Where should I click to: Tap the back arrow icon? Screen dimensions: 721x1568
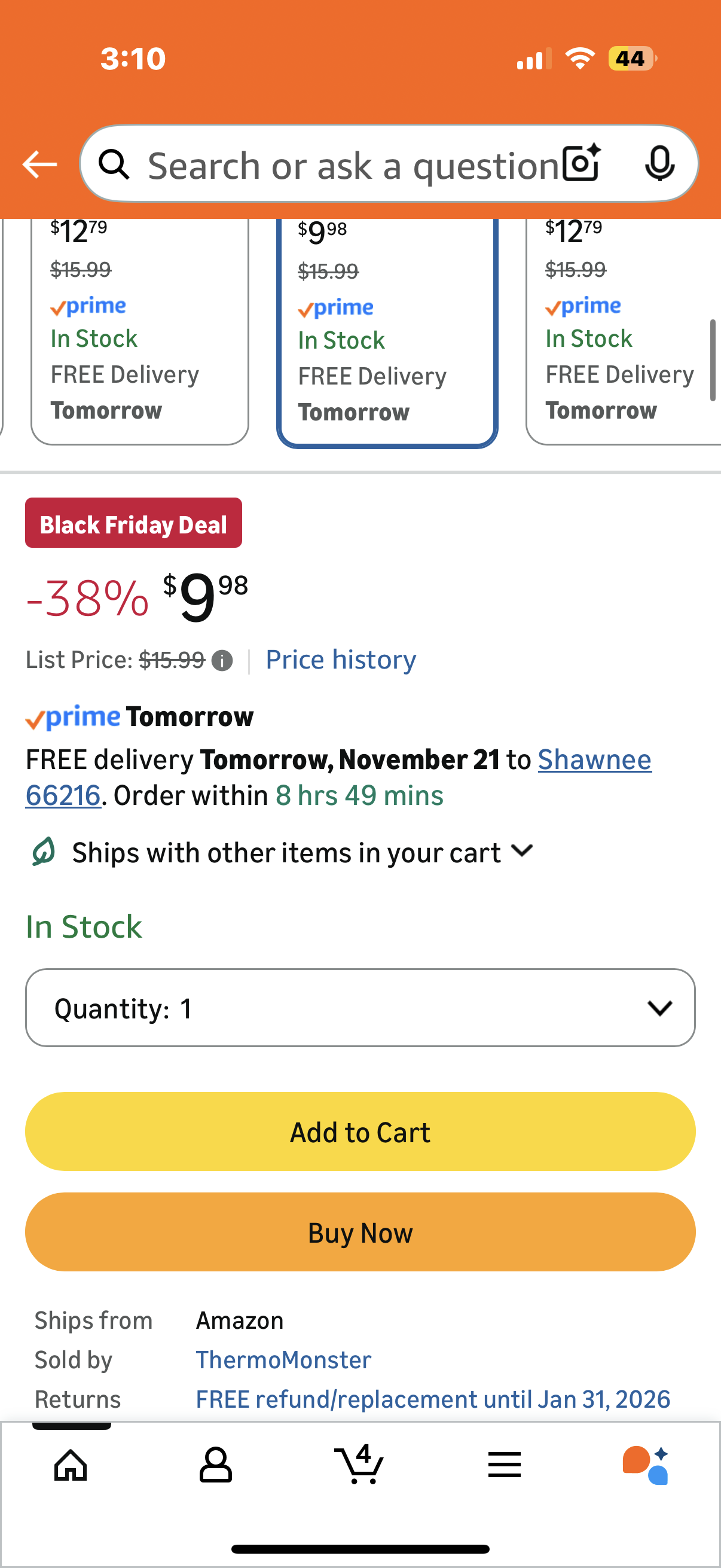(x=39, y=164)
